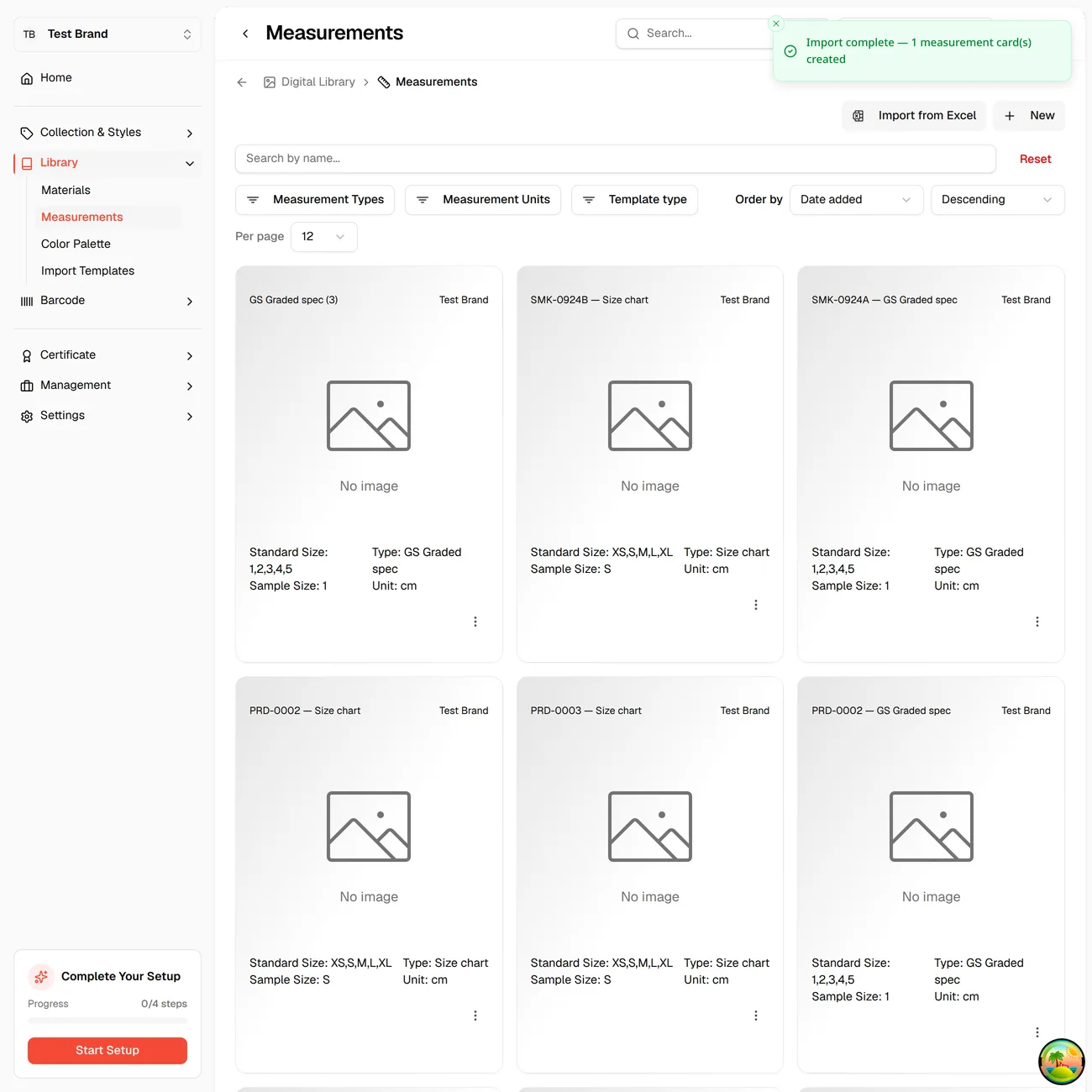Viewport: 1092px width, 1092px height.
Task: Open the Home page from sidebar
Action: pos(108,78)
